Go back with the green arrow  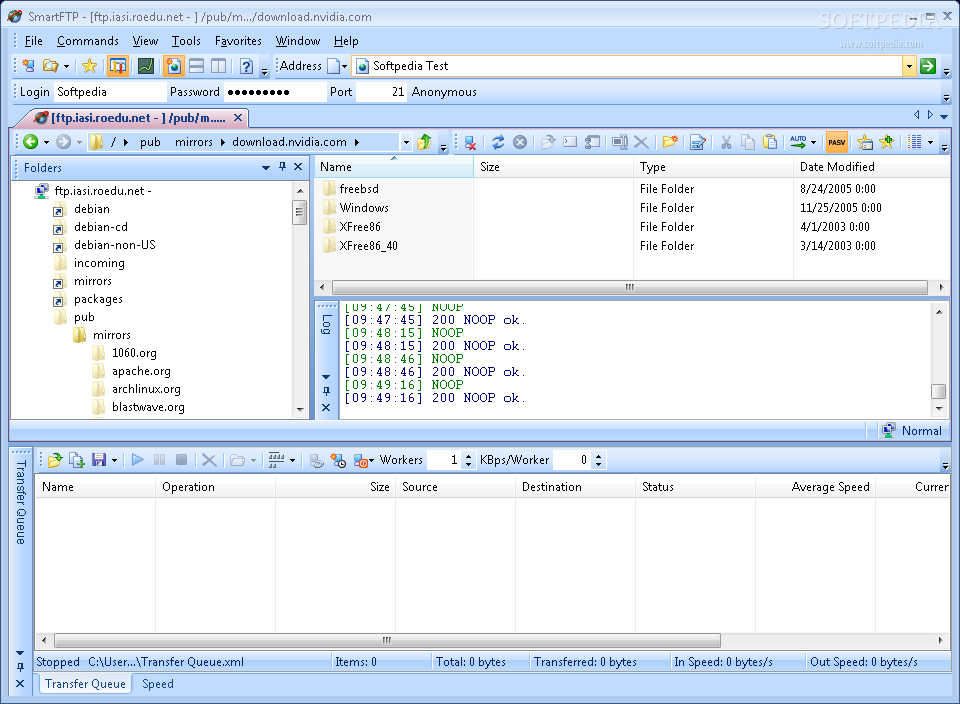tap(31, 142)
